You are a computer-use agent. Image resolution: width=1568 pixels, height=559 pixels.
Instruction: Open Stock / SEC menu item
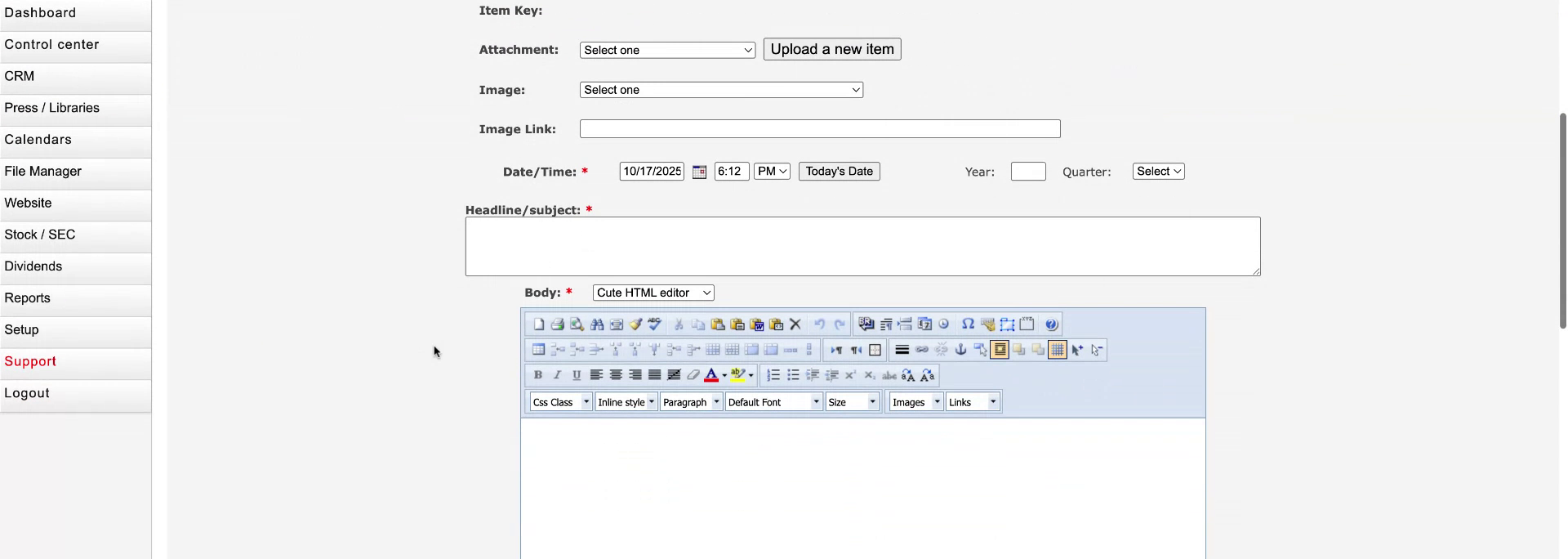point(75,235)
